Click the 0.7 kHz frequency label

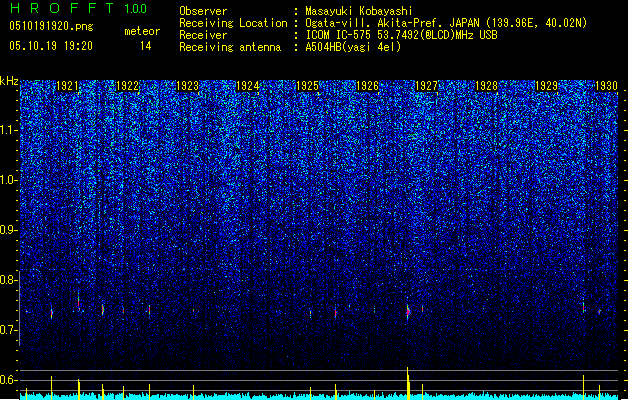[x=9, y=330]
